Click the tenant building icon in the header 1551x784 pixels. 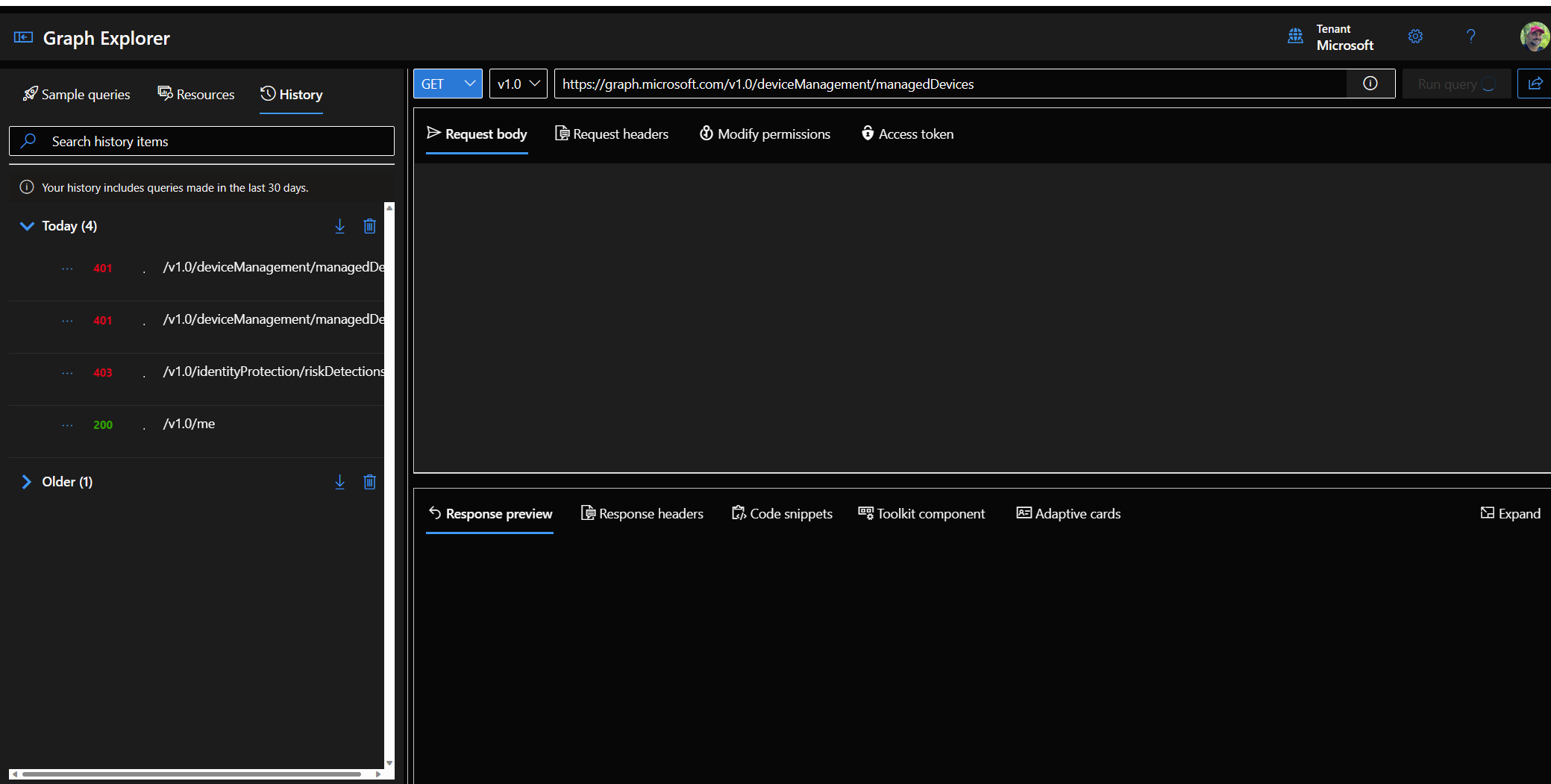click(x=1296, y=36)
